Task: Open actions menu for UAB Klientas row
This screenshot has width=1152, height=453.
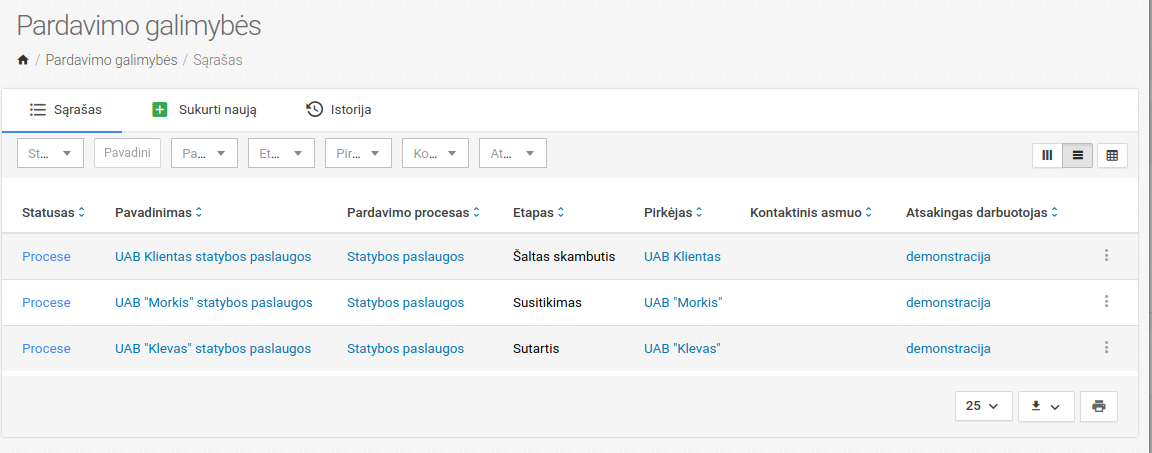Action: click(1106, 256)
